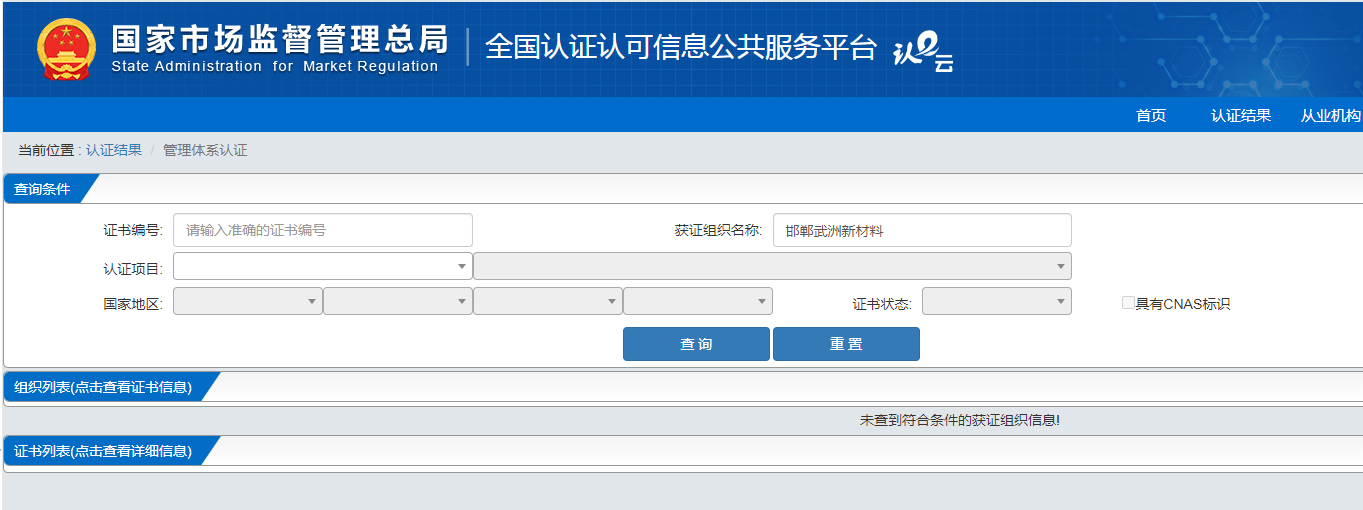Viewport: 1363px width, 510px height.
Task: Click the 认e云 cloud logo
Action: 922,52
